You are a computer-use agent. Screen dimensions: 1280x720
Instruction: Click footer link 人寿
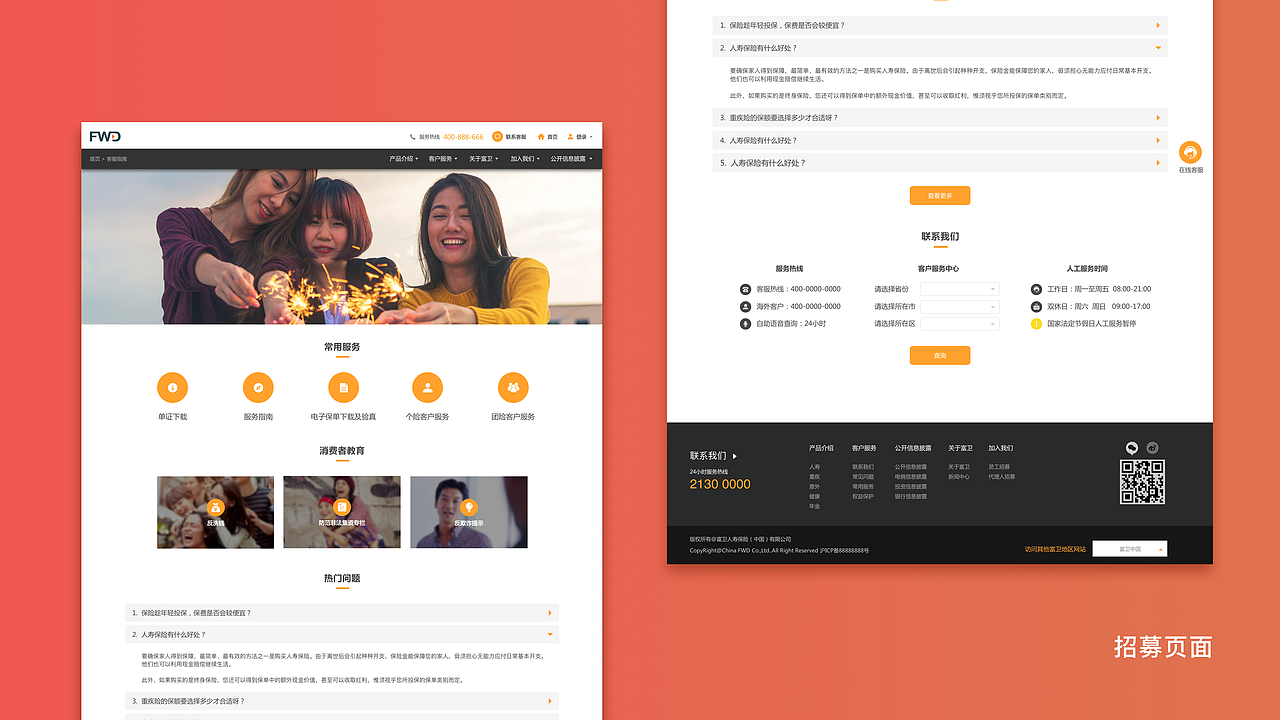pyautogui.click(x=814, y=467)
